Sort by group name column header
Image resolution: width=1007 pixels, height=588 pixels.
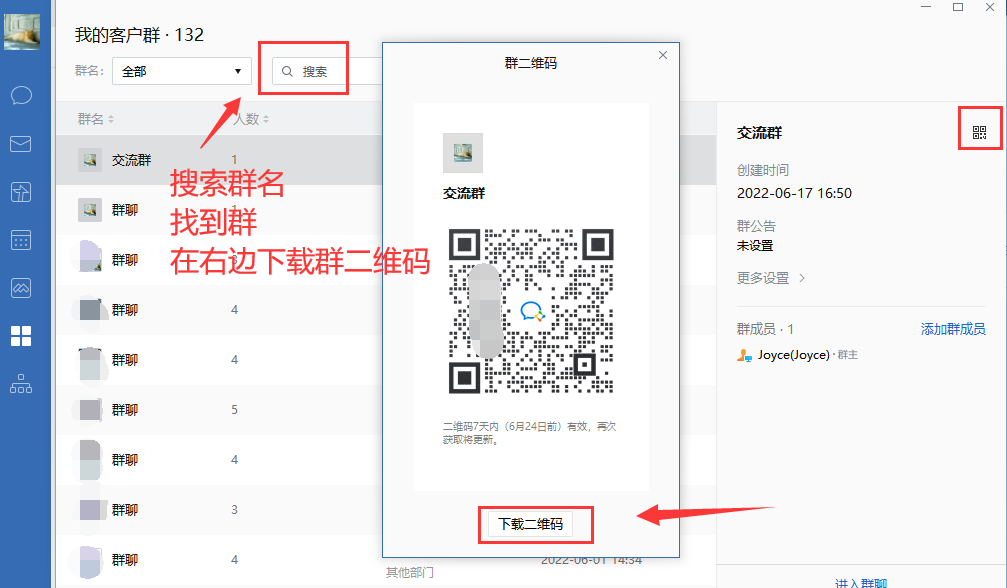point(96,119)
